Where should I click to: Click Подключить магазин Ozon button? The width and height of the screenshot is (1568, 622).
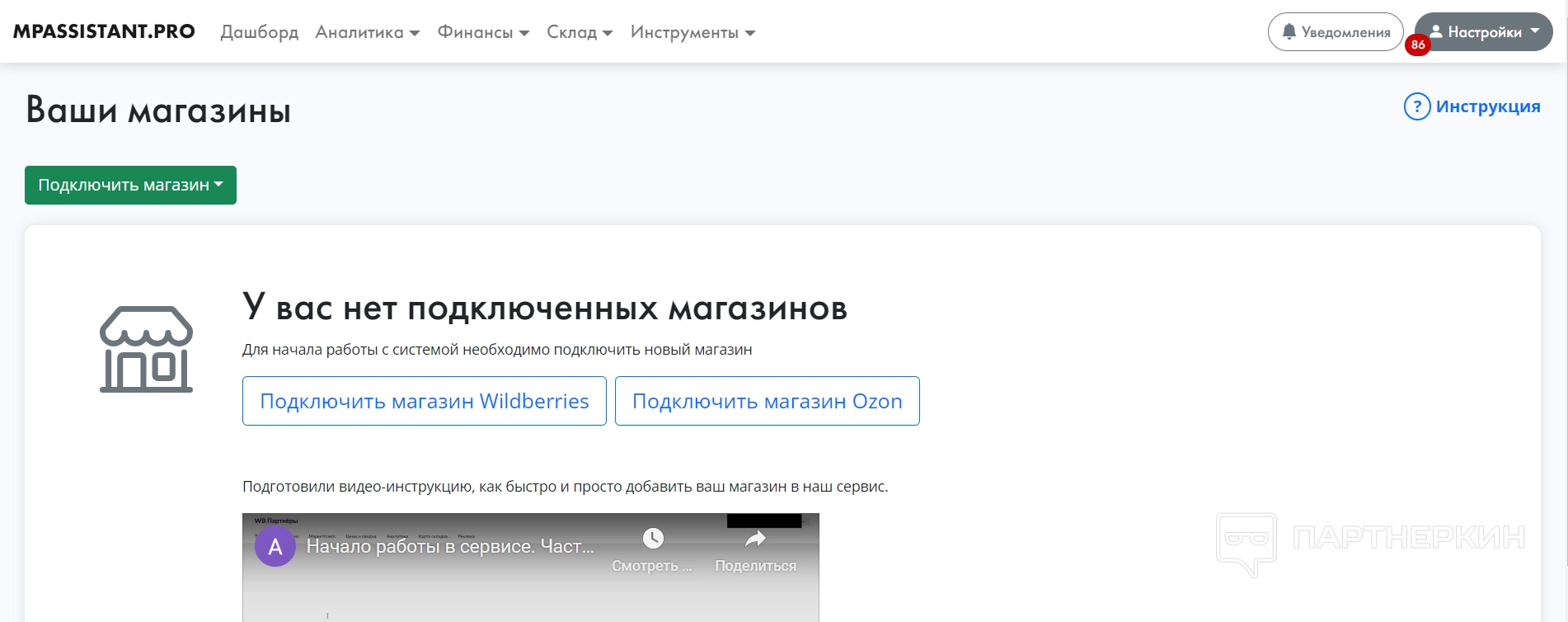point(768,401)
